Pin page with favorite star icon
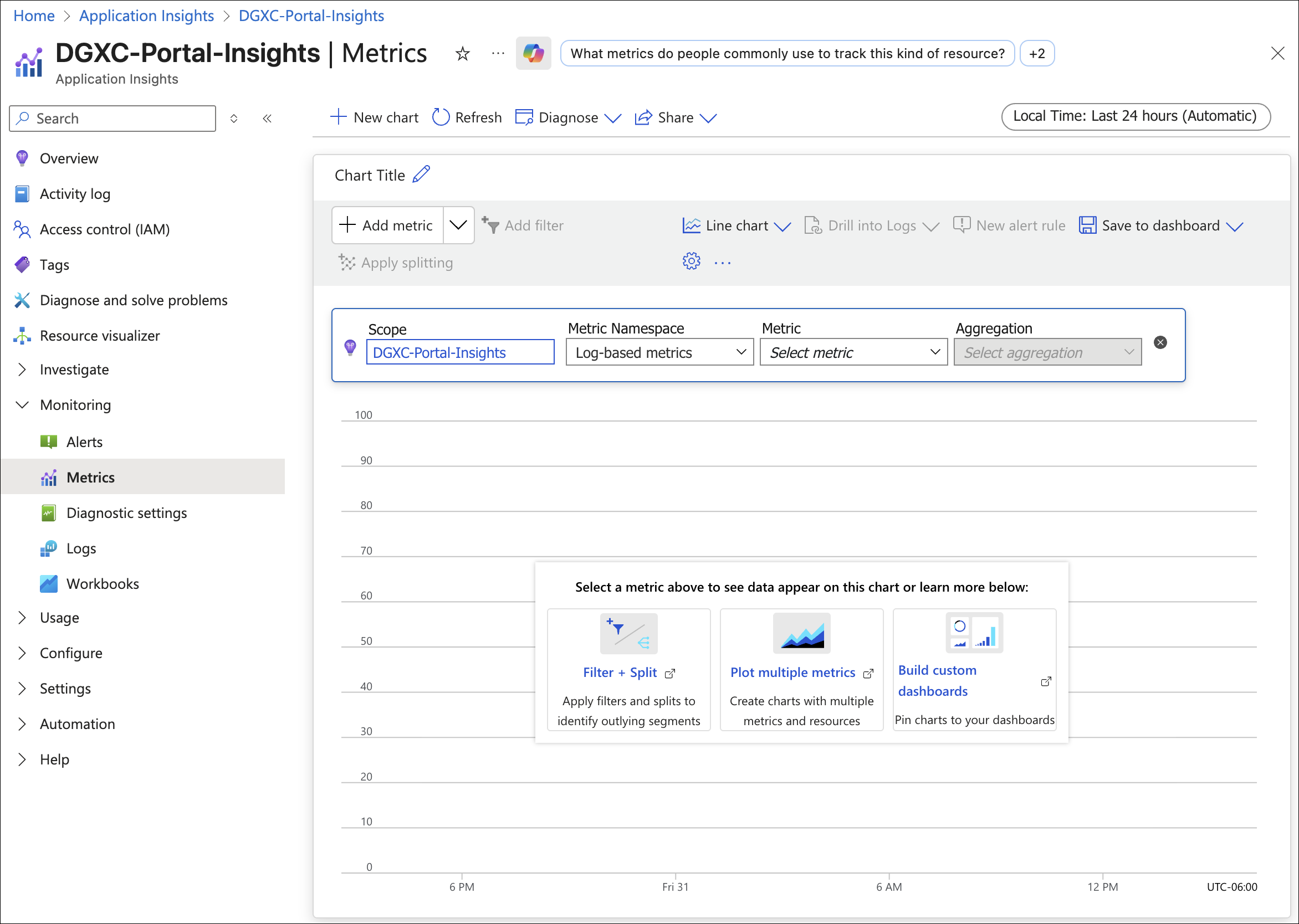1299x924 pixels. [462, 54]
